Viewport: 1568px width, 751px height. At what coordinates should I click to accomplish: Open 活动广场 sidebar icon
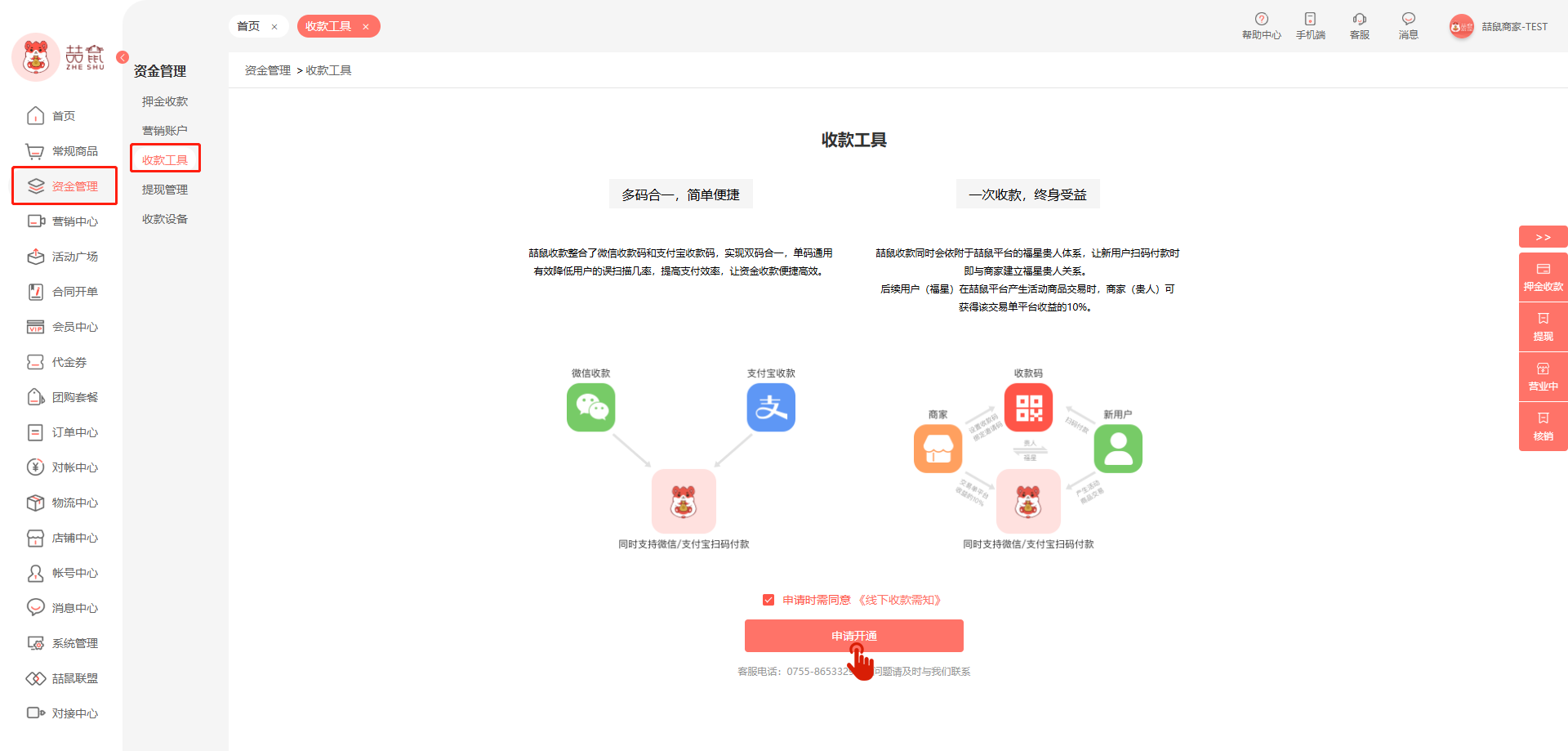36,257
